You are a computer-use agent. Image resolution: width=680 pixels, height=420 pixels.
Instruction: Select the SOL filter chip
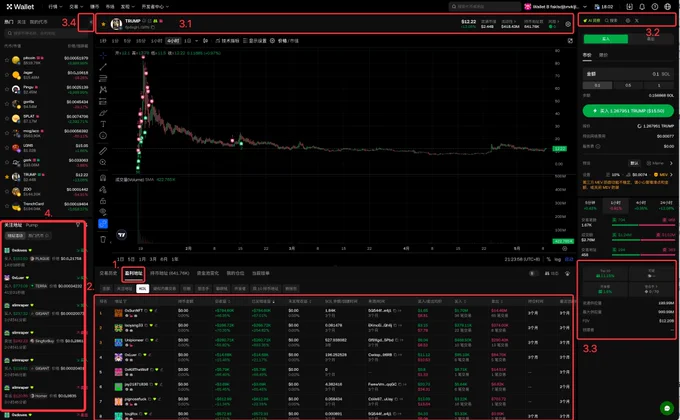pos(142,289)
